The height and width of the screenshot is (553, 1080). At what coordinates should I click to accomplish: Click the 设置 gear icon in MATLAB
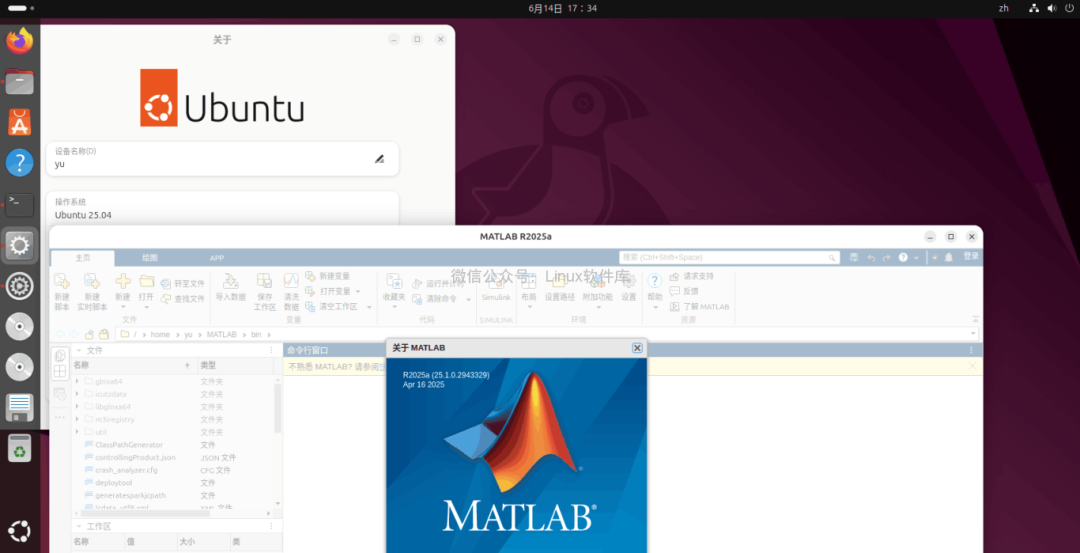tap(628, 281)
